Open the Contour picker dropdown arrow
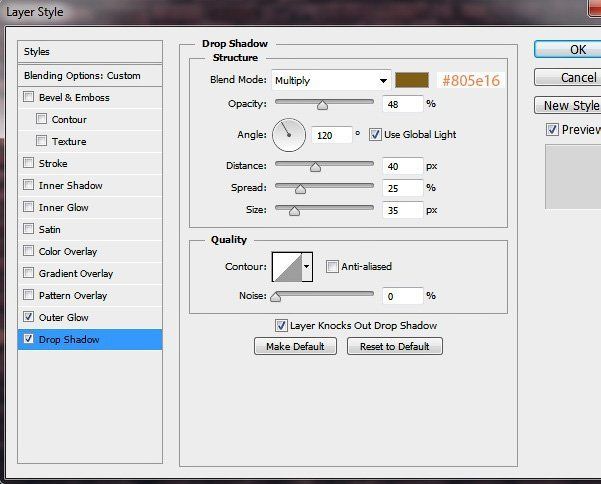Viewport: 601px width, 484px height. tap(307, 267)
